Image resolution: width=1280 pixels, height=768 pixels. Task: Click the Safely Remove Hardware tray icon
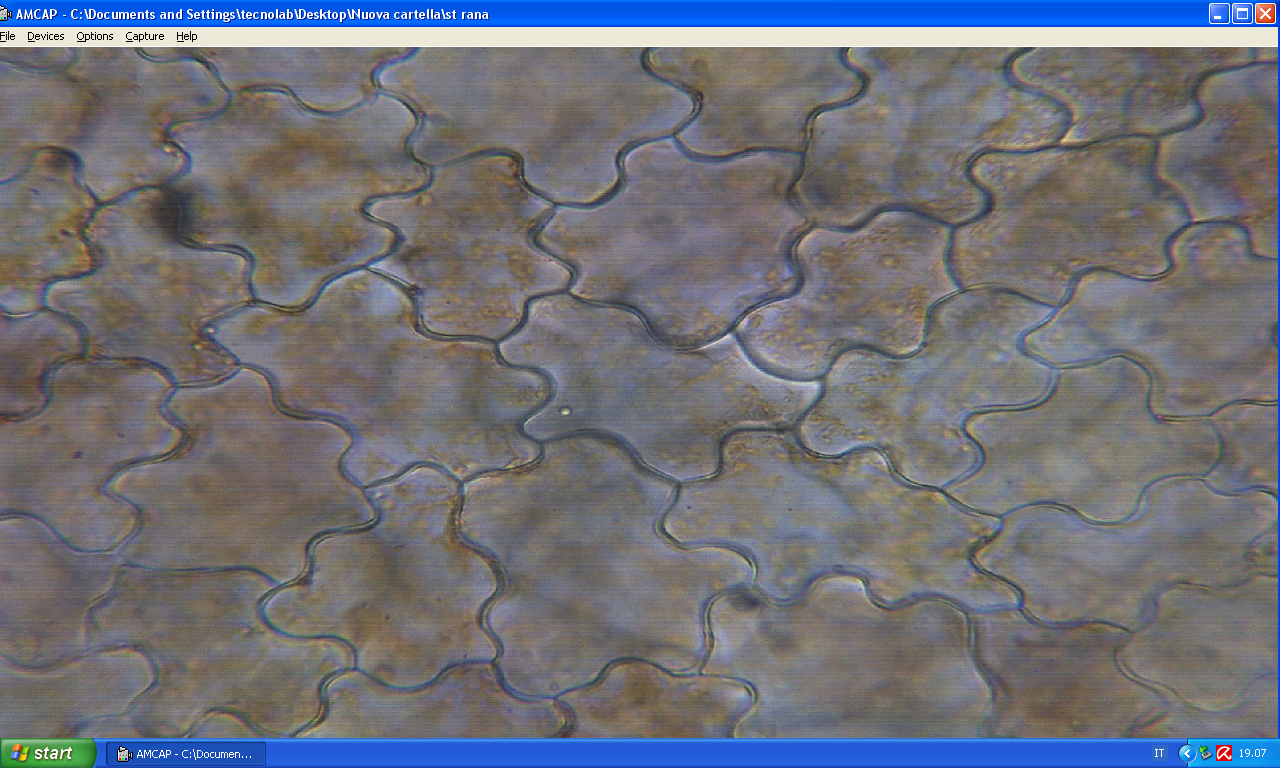coord(1206,754)
